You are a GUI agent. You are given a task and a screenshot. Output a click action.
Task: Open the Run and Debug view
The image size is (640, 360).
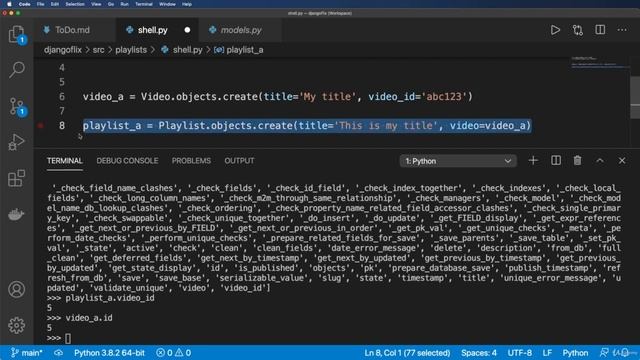point(16,142)
